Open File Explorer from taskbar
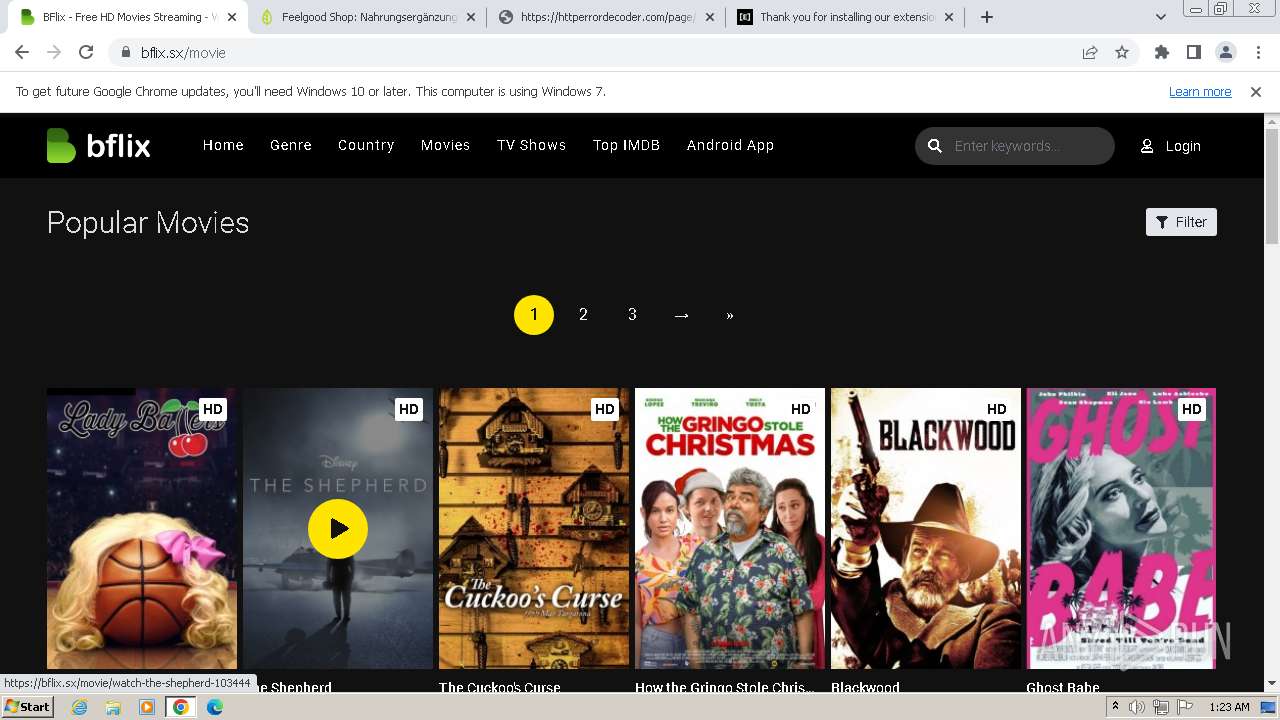This screenshot has height=720, width=1280. [x=113, y=707]
